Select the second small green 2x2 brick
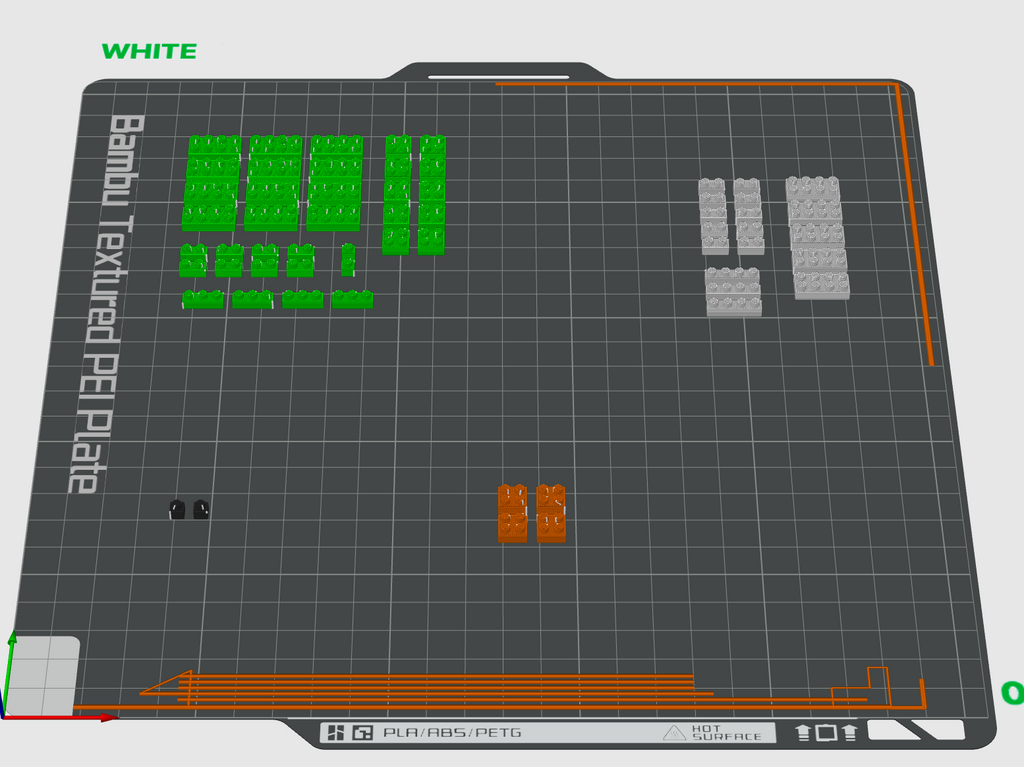 coord(229,261)
